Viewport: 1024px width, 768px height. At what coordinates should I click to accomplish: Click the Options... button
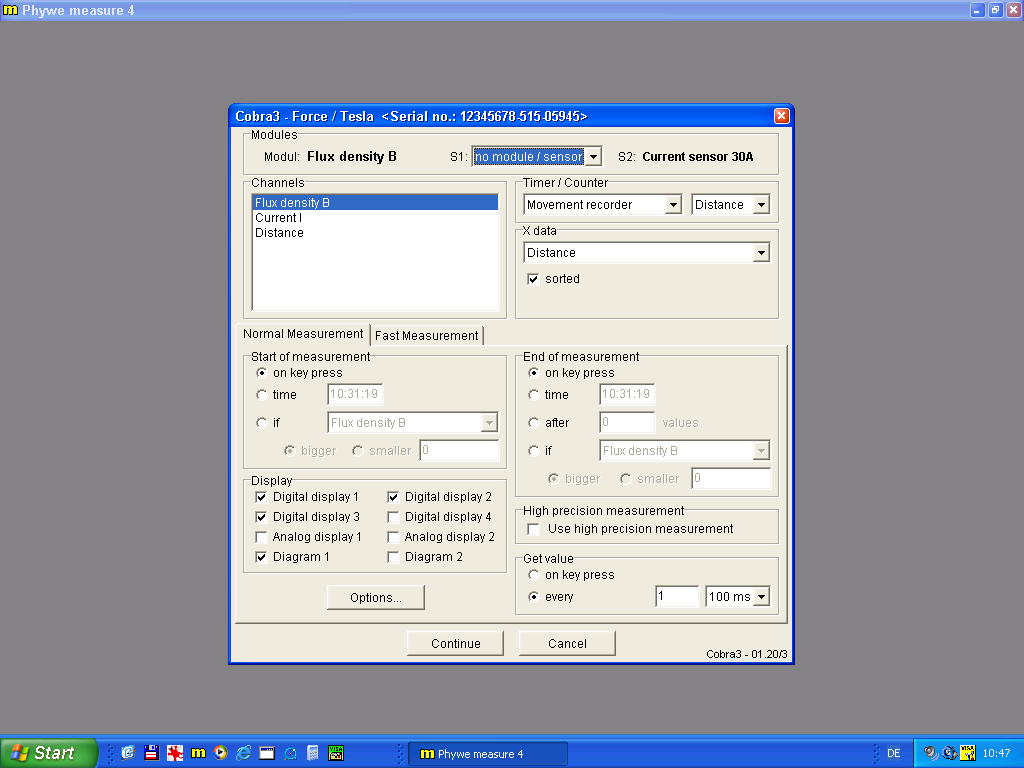(376, 598)
